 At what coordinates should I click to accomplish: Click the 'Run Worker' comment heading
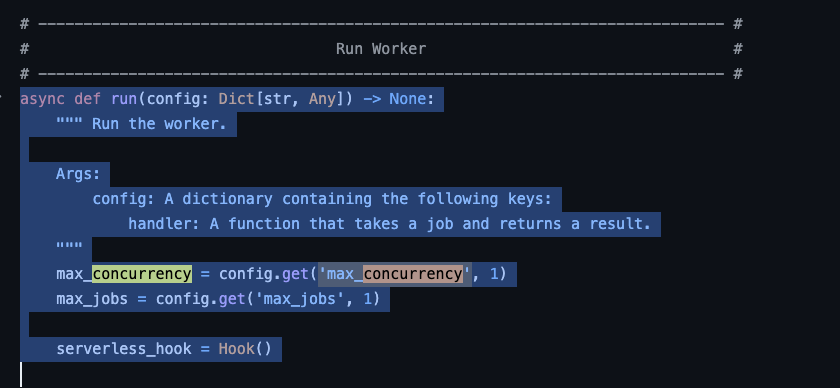[381, 49]
